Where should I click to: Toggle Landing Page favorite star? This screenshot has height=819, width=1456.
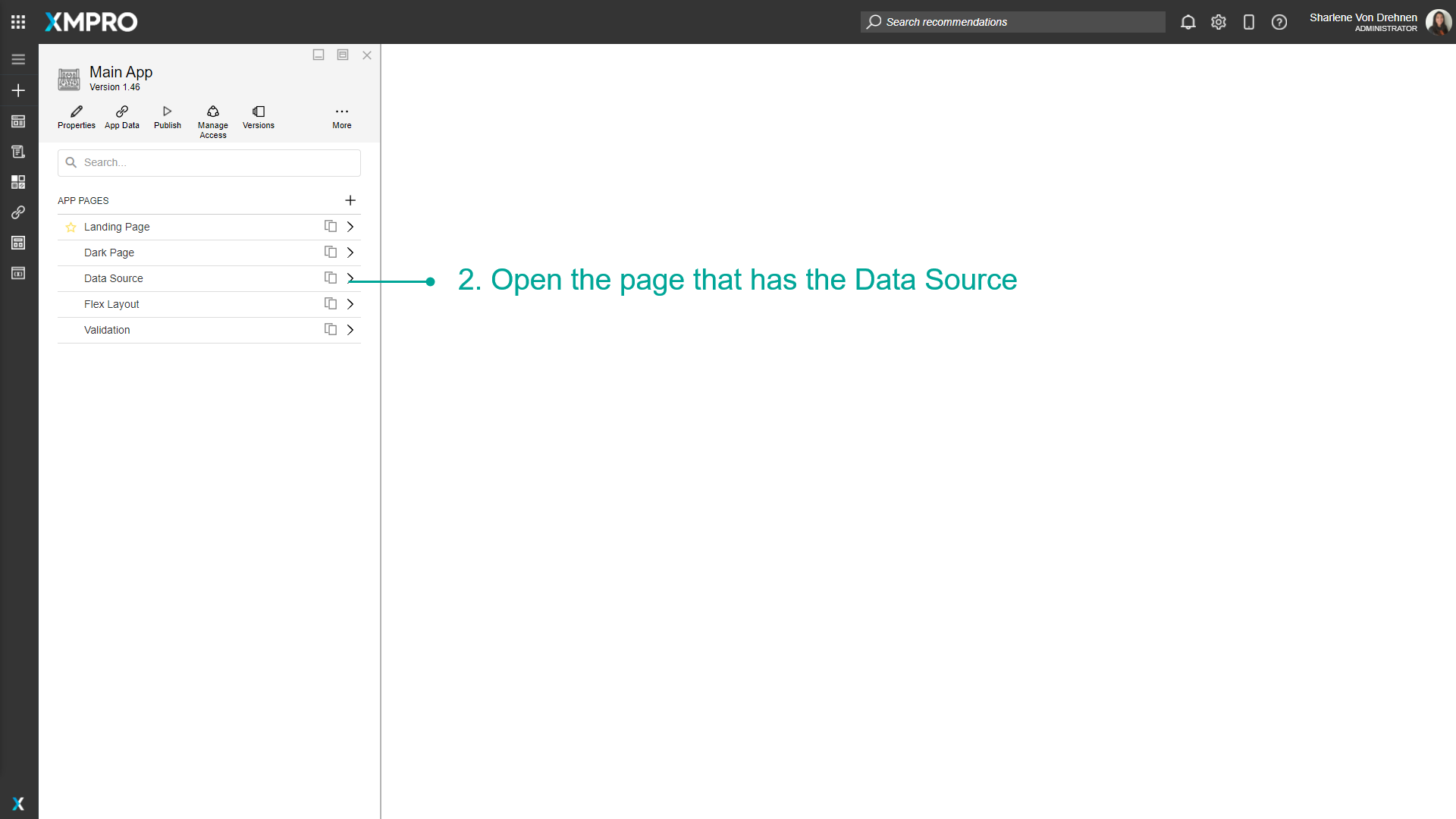71,227
